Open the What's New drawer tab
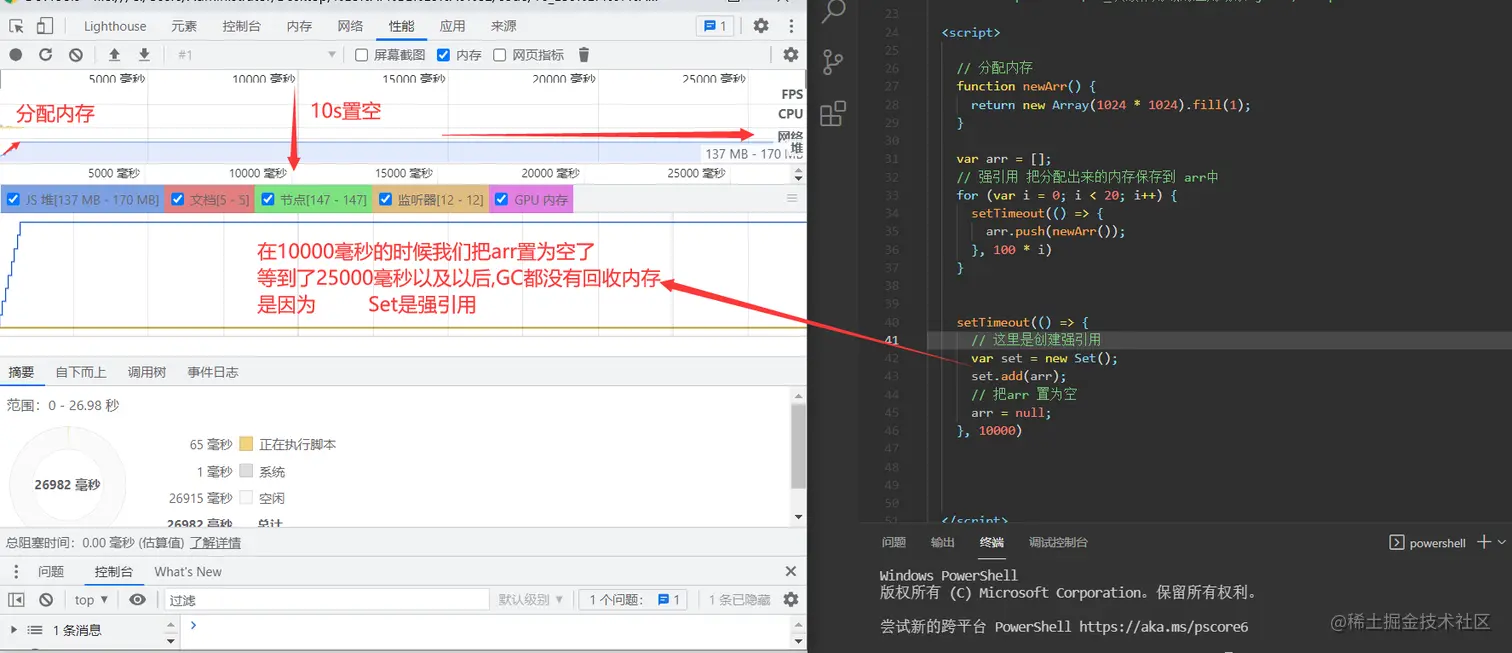The image size is (1512, 653). point(188,572)
